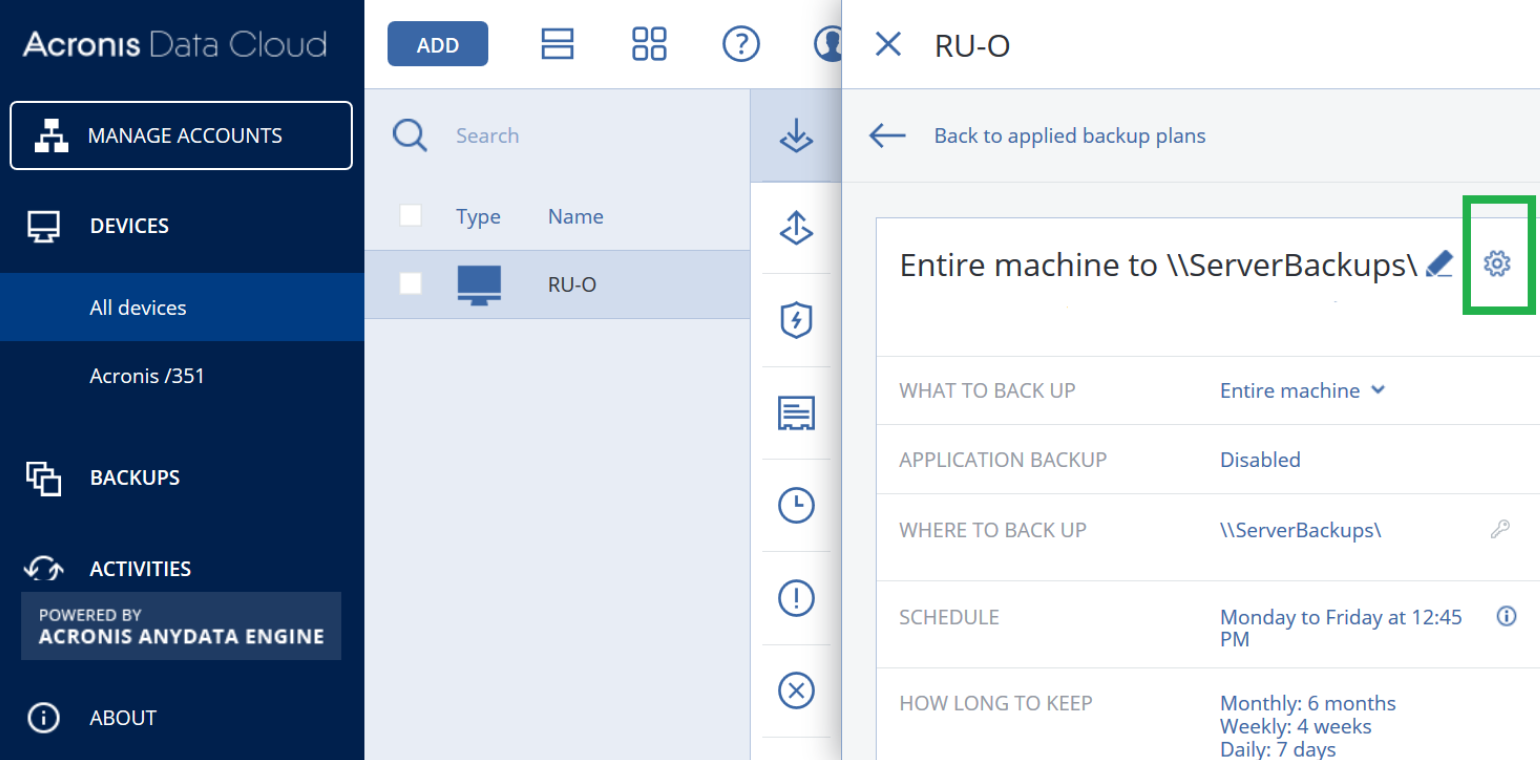This screenshot has height=760, width=1540.
Task: Close the RU-O panel
Action: point(888,44)
